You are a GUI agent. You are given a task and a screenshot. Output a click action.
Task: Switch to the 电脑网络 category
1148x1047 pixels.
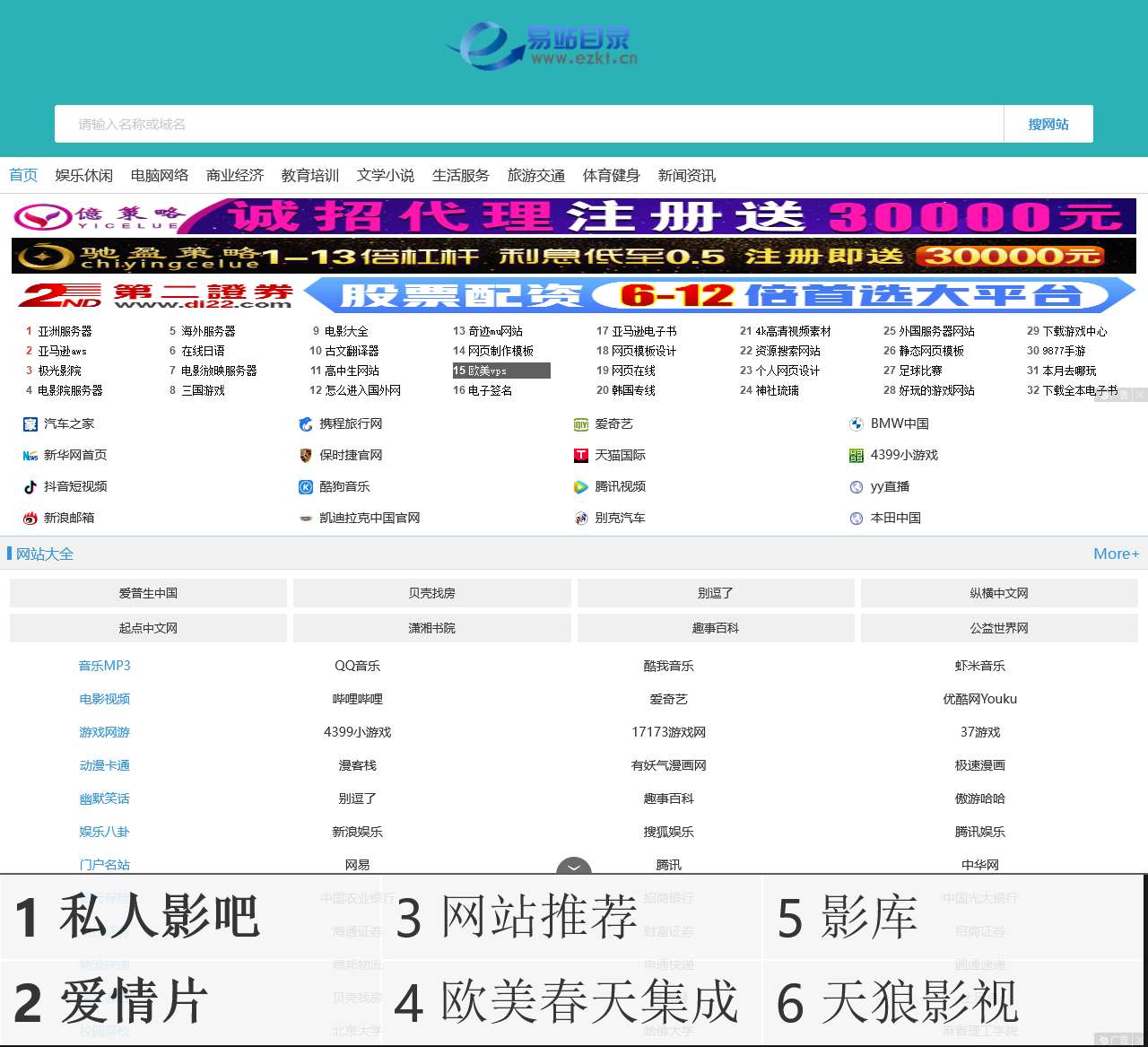160,175
